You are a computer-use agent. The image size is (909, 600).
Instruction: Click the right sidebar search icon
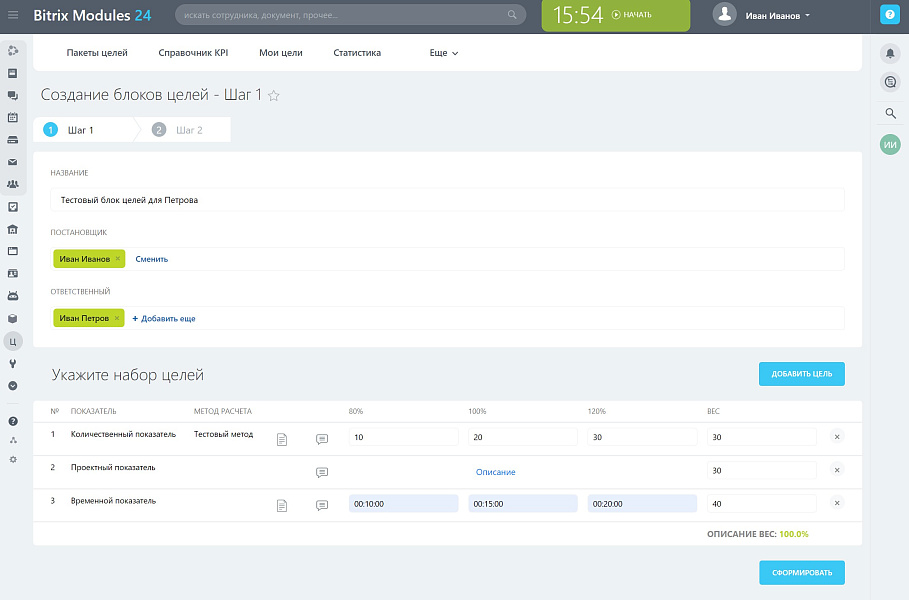pyautogui.click(x=890, y=114)
